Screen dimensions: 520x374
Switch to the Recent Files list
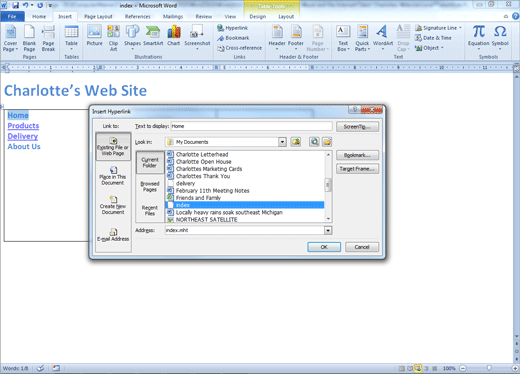(x=150, y=210)
